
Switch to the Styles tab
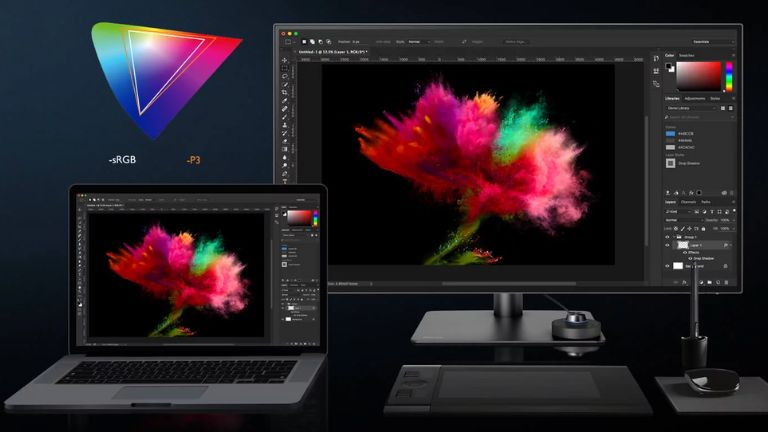click(715, 98)
